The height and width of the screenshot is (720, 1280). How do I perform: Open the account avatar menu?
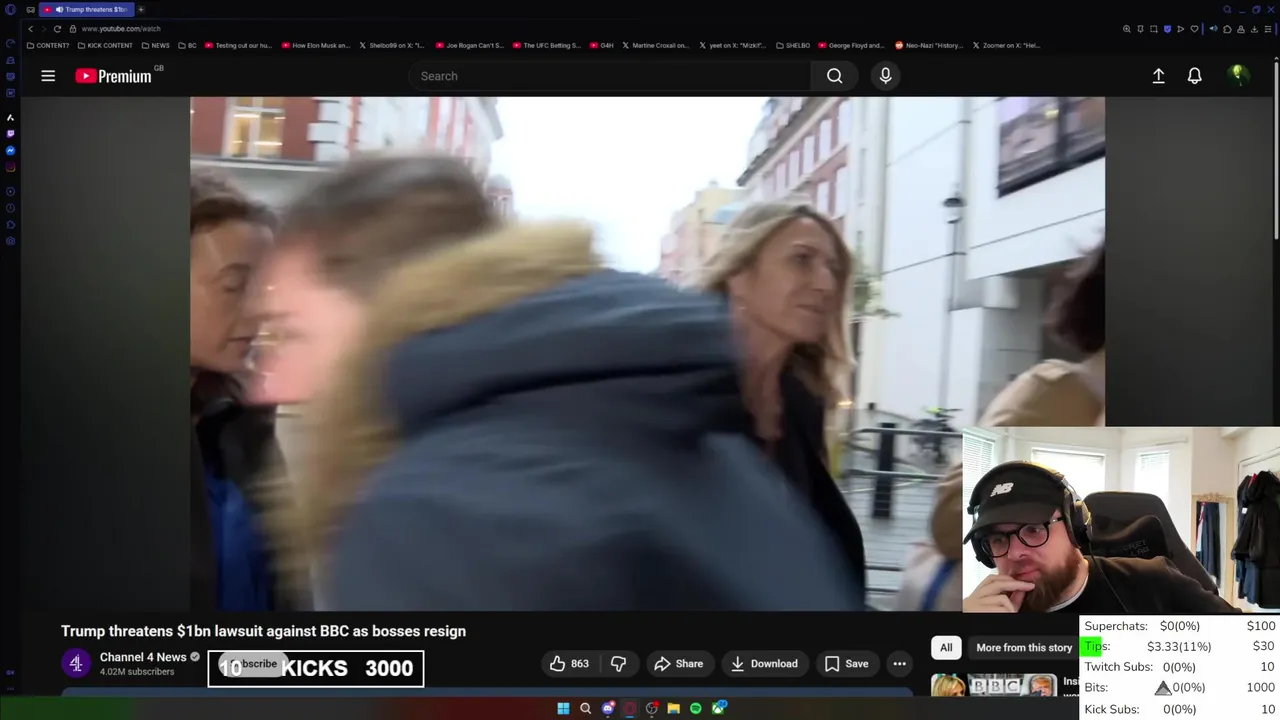point(1238,76)
